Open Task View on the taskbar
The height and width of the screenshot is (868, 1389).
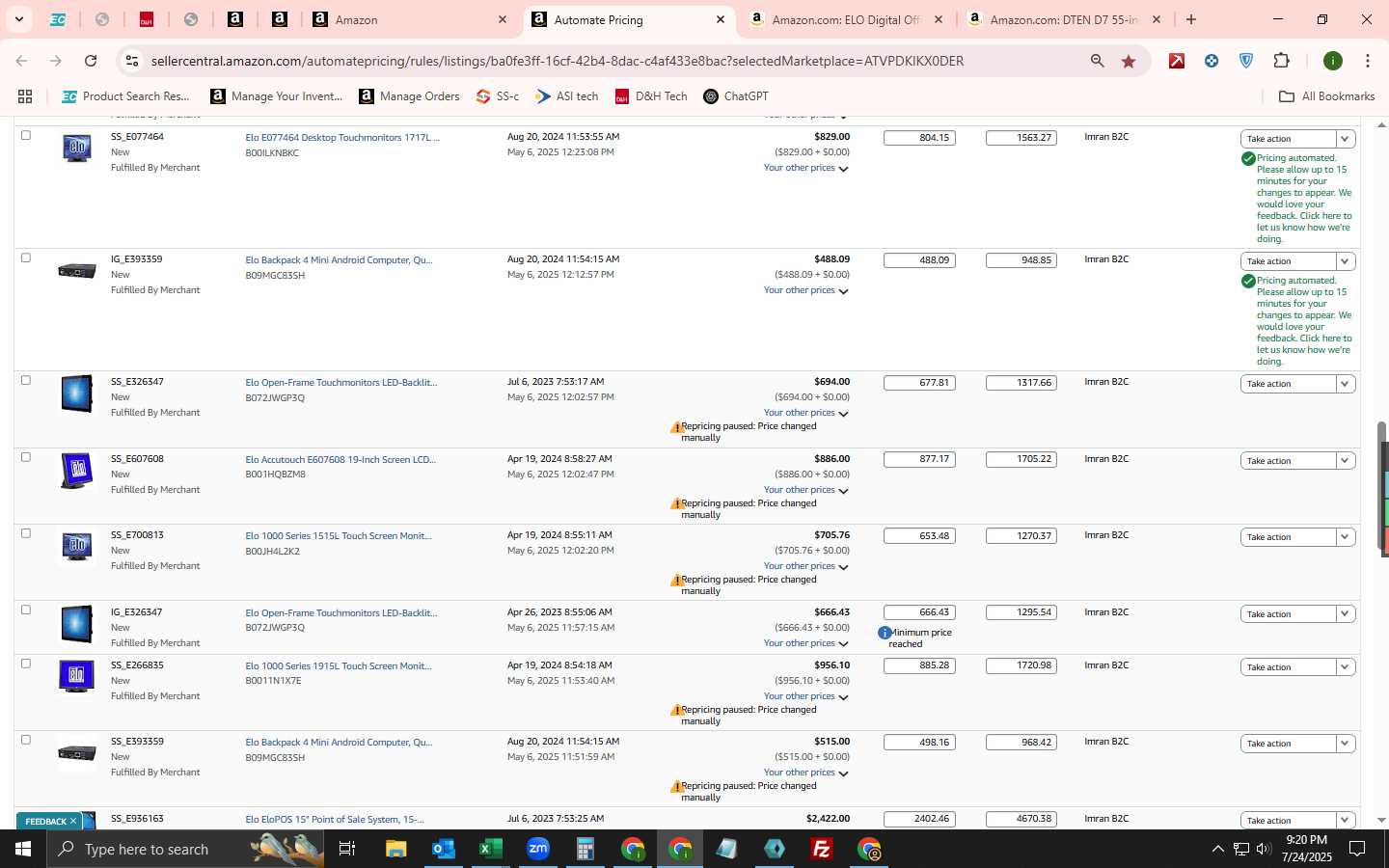347,849
